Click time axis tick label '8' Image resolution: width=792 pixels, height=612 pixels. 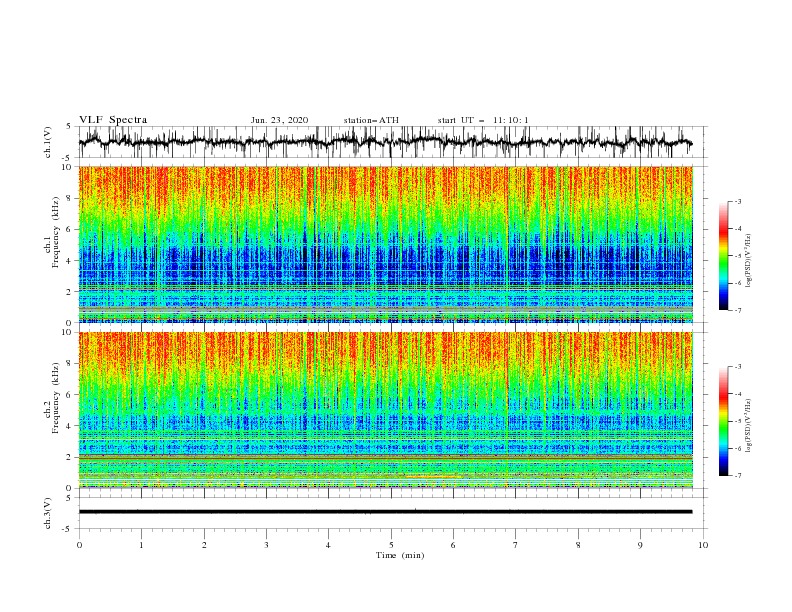tap(578, 545)
